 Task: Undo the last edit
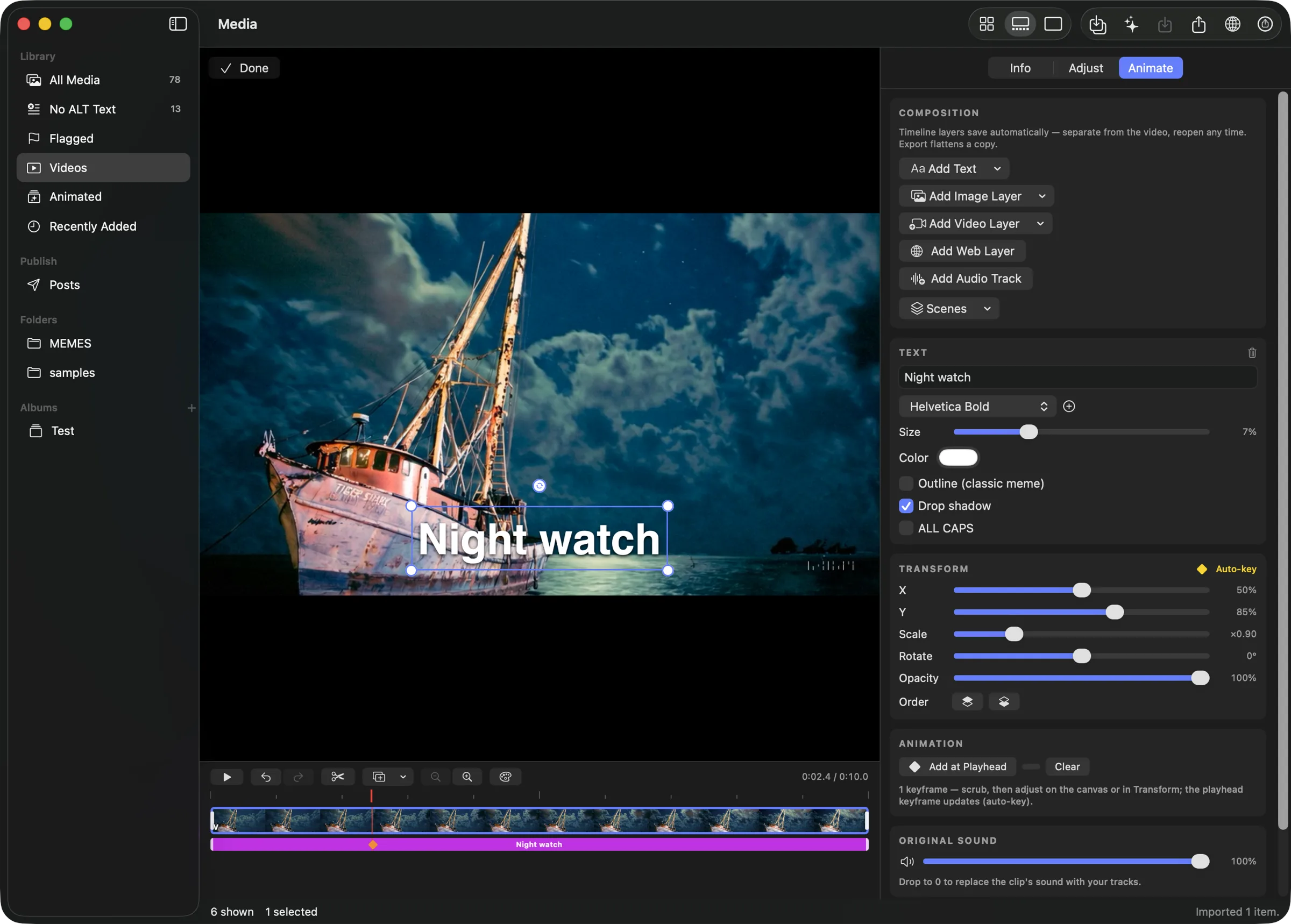coord(266,777)
